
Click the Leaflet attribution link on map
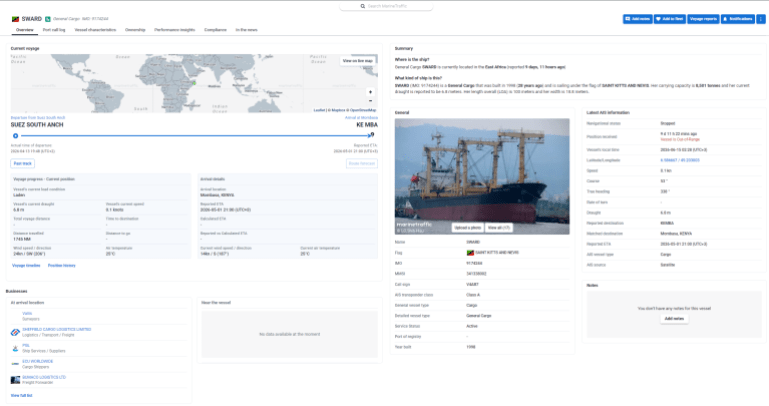pyautogui.click(x=319, y=110)
